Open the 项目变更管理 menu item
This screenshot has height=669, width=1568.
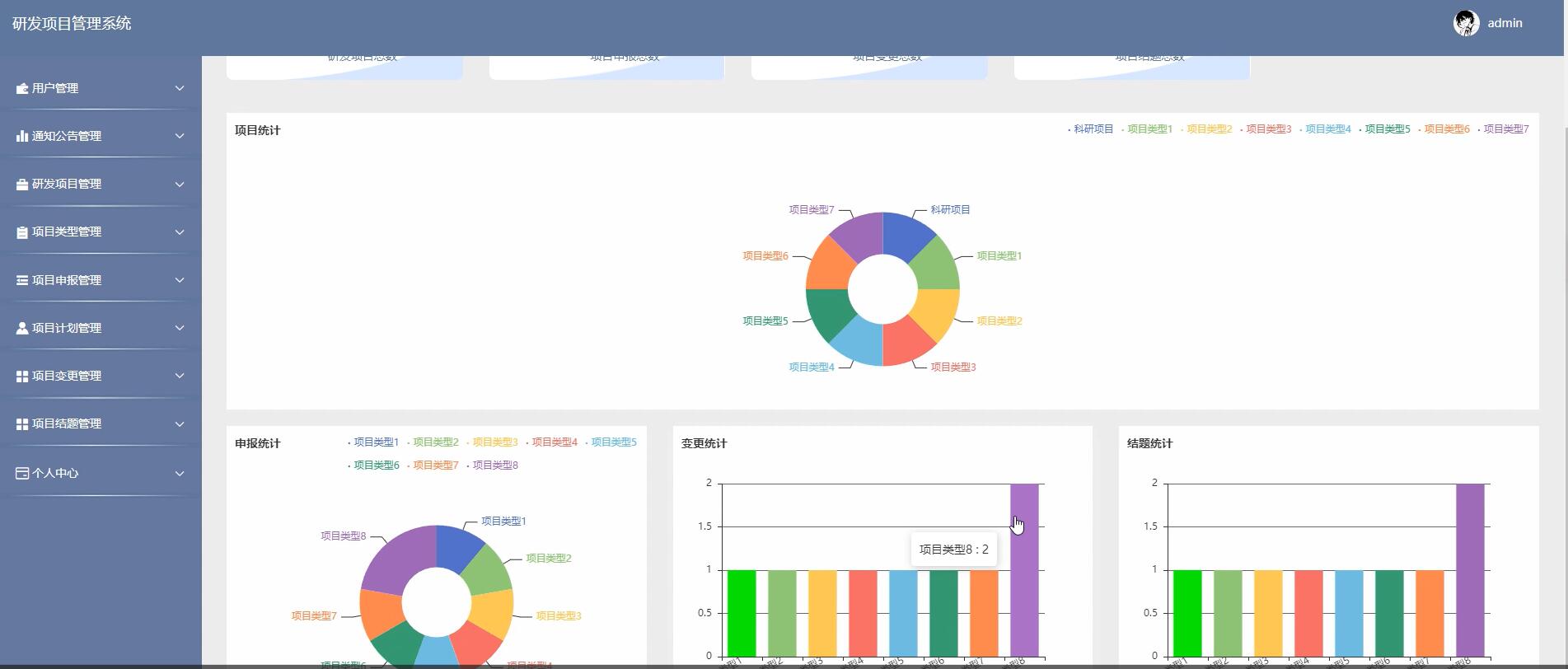pos(101,376)
